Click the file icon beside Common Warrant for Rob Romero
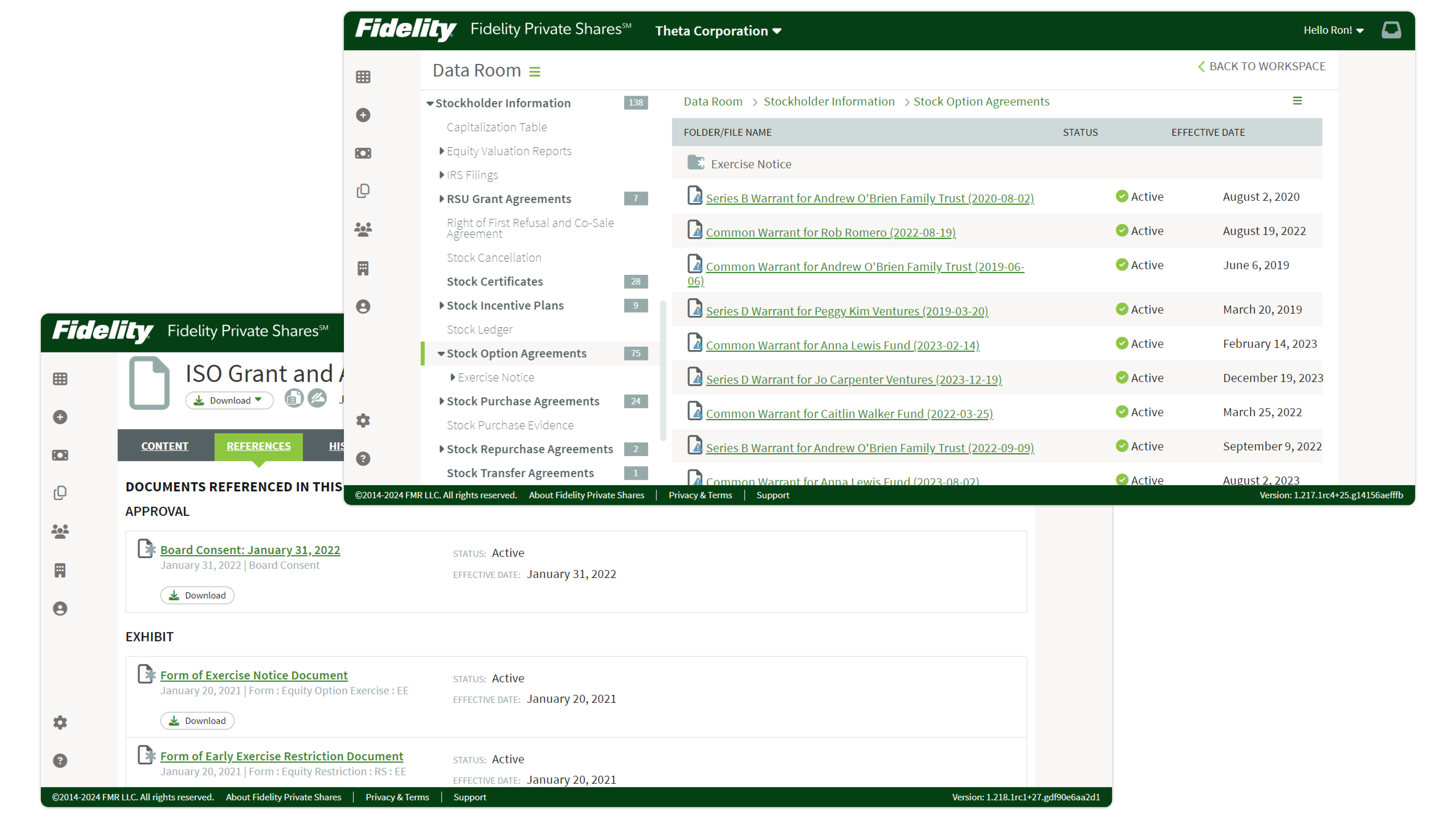 tap(695, 229)
